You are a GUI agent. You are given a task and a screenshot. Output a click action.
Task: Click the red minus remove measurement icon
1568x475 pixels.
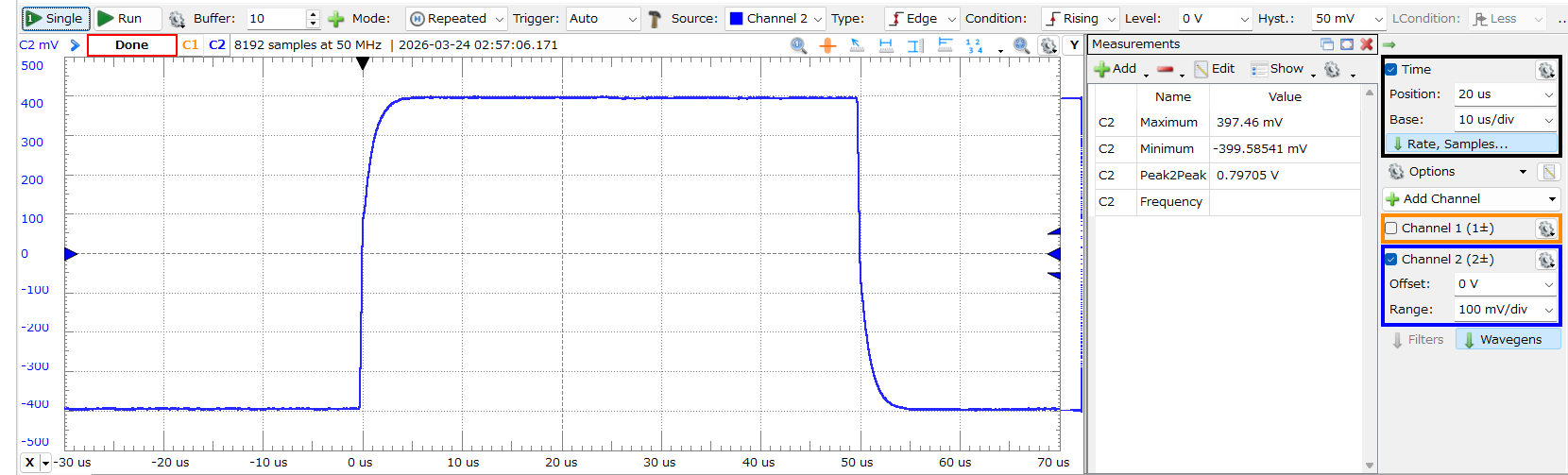pos(1165,69)
